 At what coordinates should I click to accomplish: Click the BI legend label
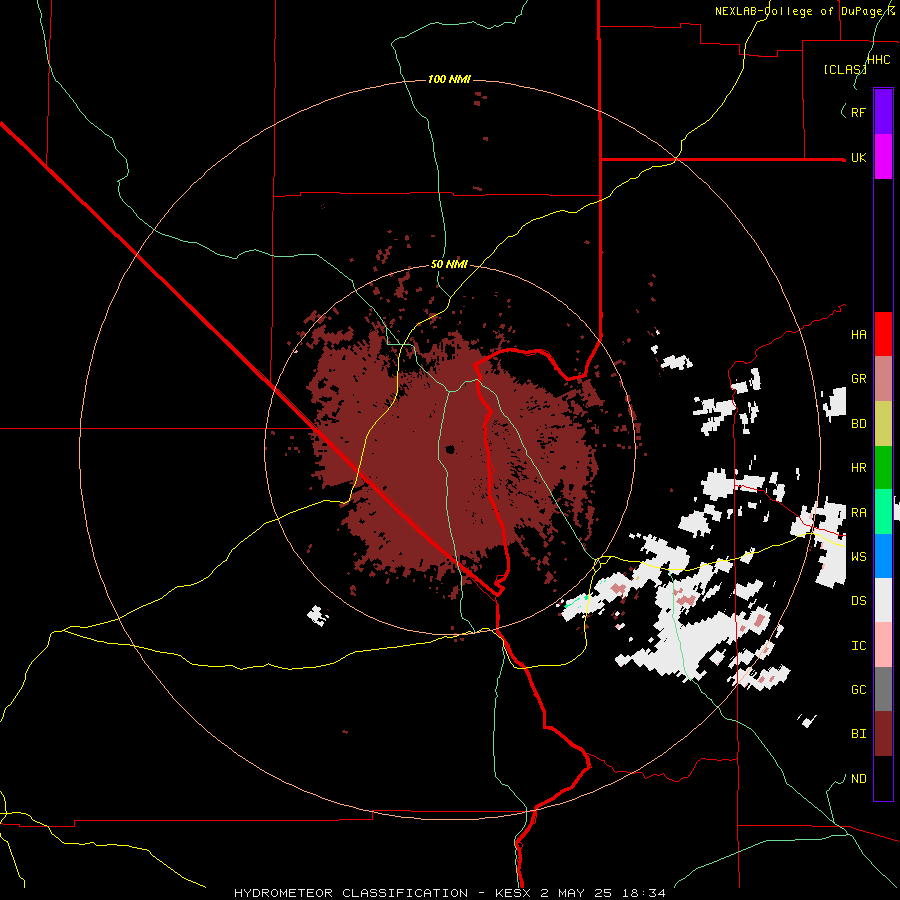click(858, 734)
